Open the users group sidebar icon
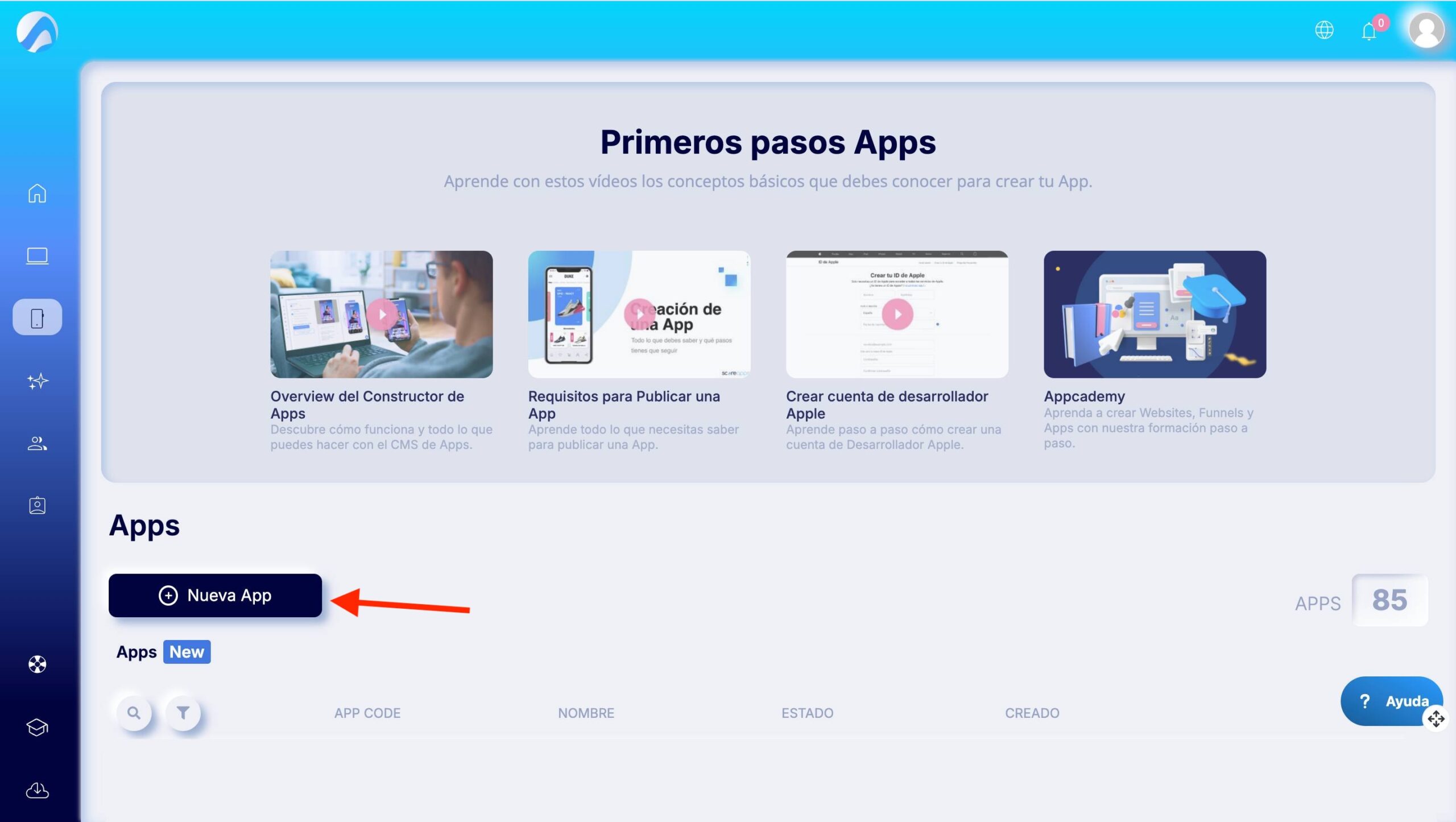The width and height of the screenshot is (1456, 822). pos(37,443)
